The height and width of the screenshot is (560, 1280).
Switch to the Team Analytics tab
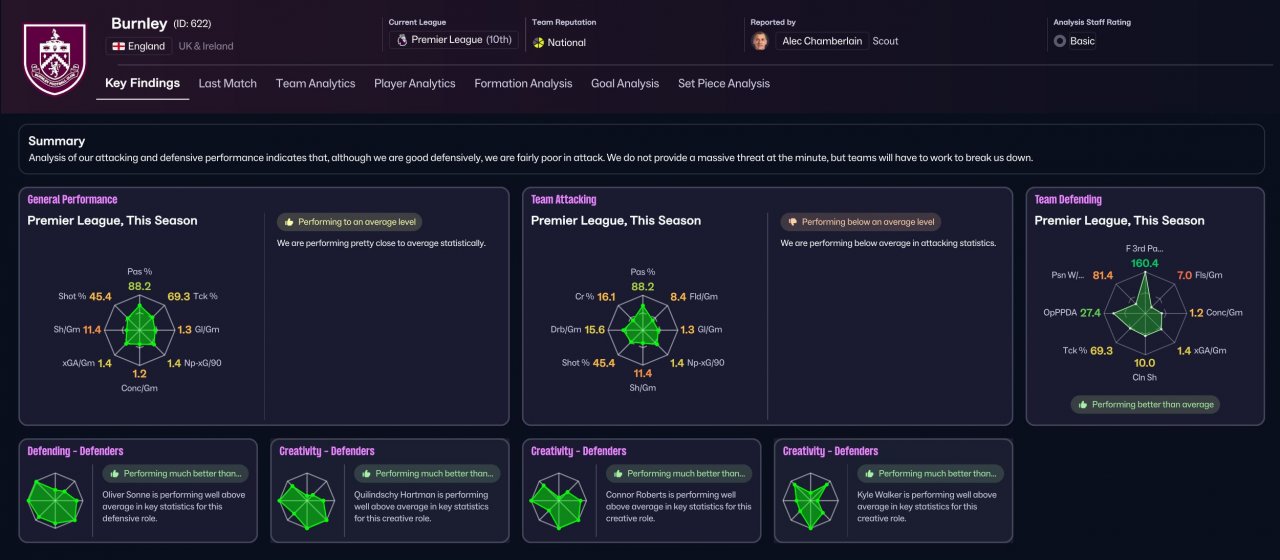click(x=315, y=84)
